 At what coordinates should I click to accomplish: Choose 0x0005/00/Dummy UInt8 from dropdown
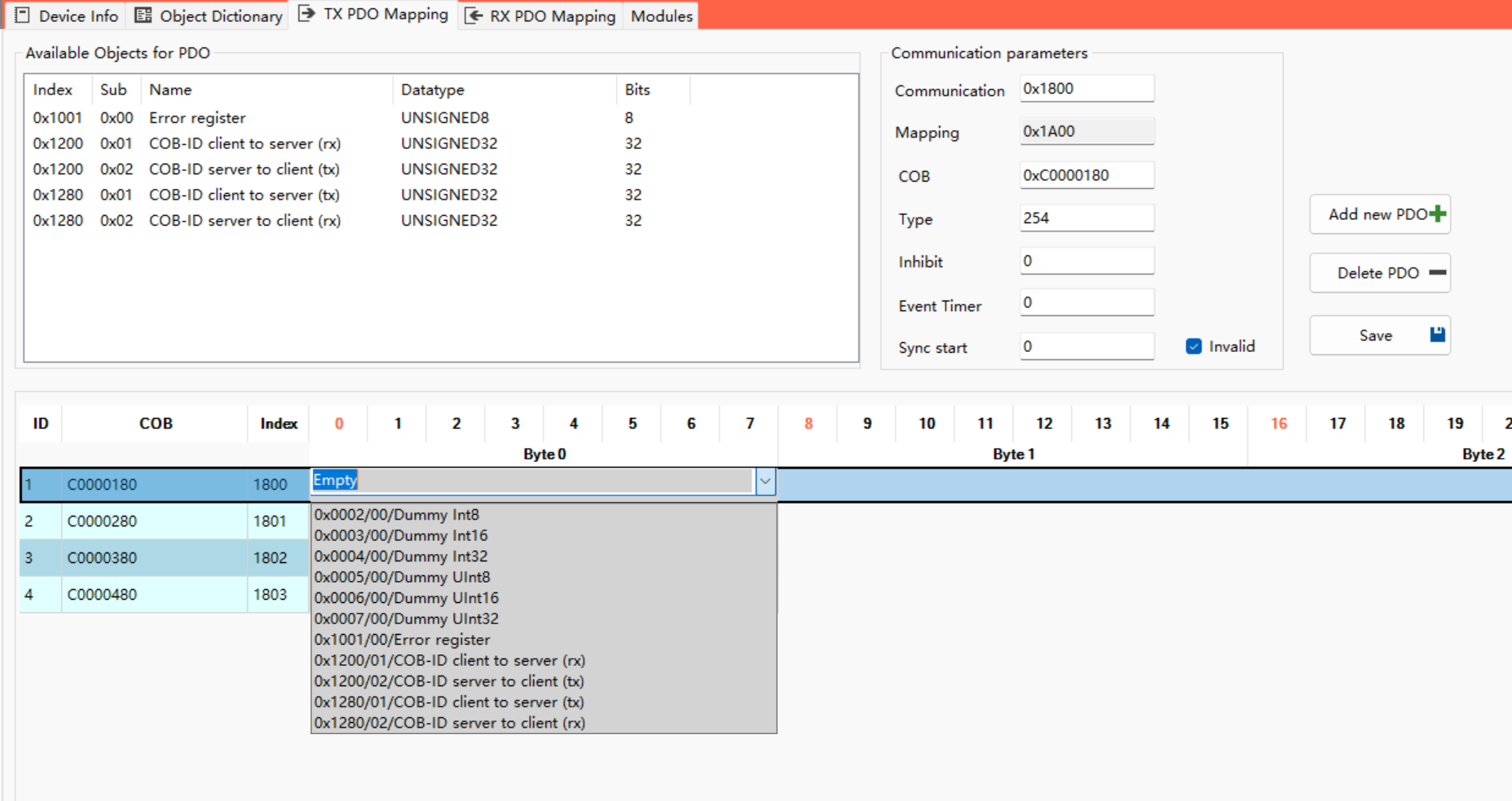544,577
